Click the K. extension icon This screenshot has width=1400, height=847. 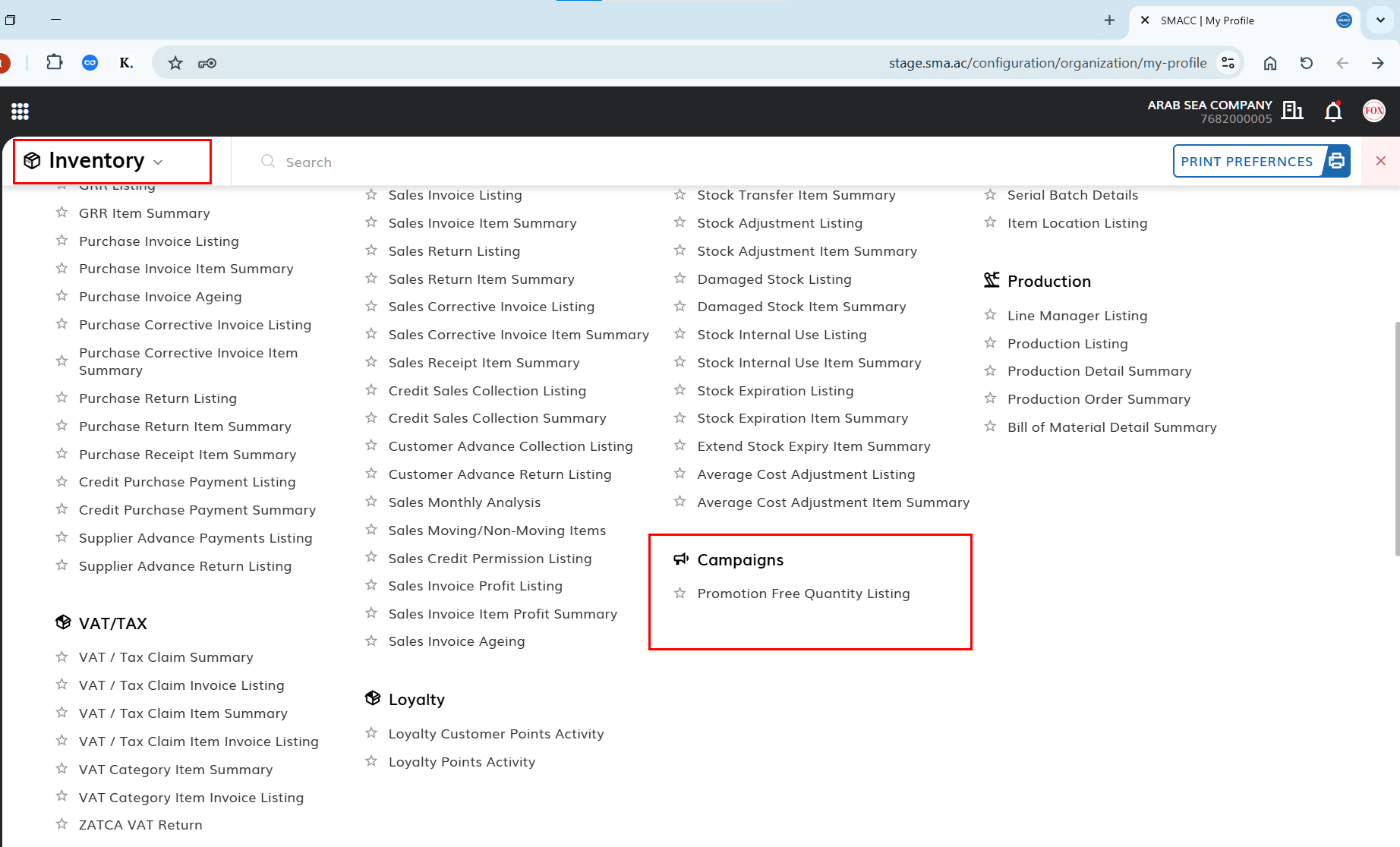126,62
